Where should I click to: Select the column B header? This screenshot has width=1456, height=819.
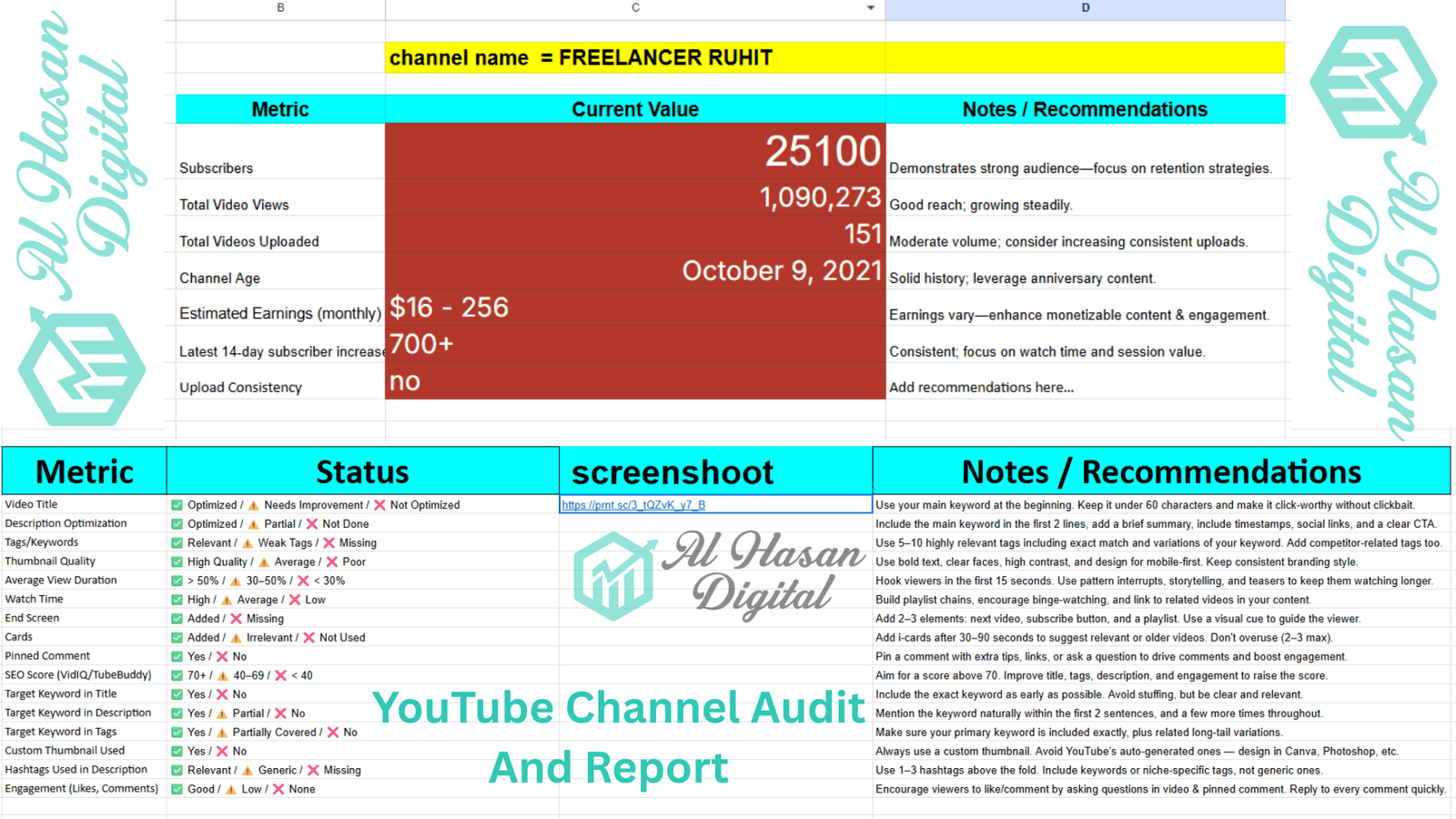(280, 8)
